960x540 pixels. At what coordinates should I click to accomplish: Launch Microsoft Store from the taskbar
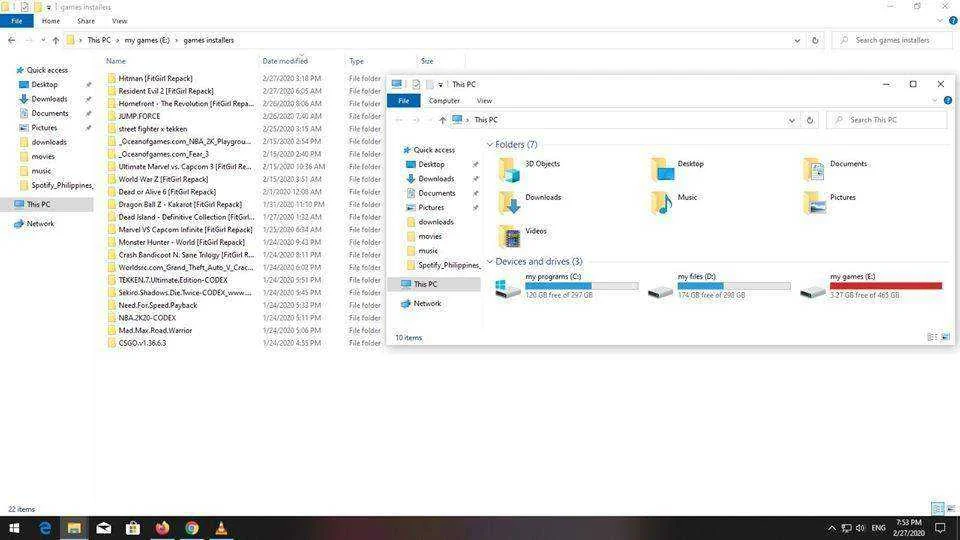(133, 528)
